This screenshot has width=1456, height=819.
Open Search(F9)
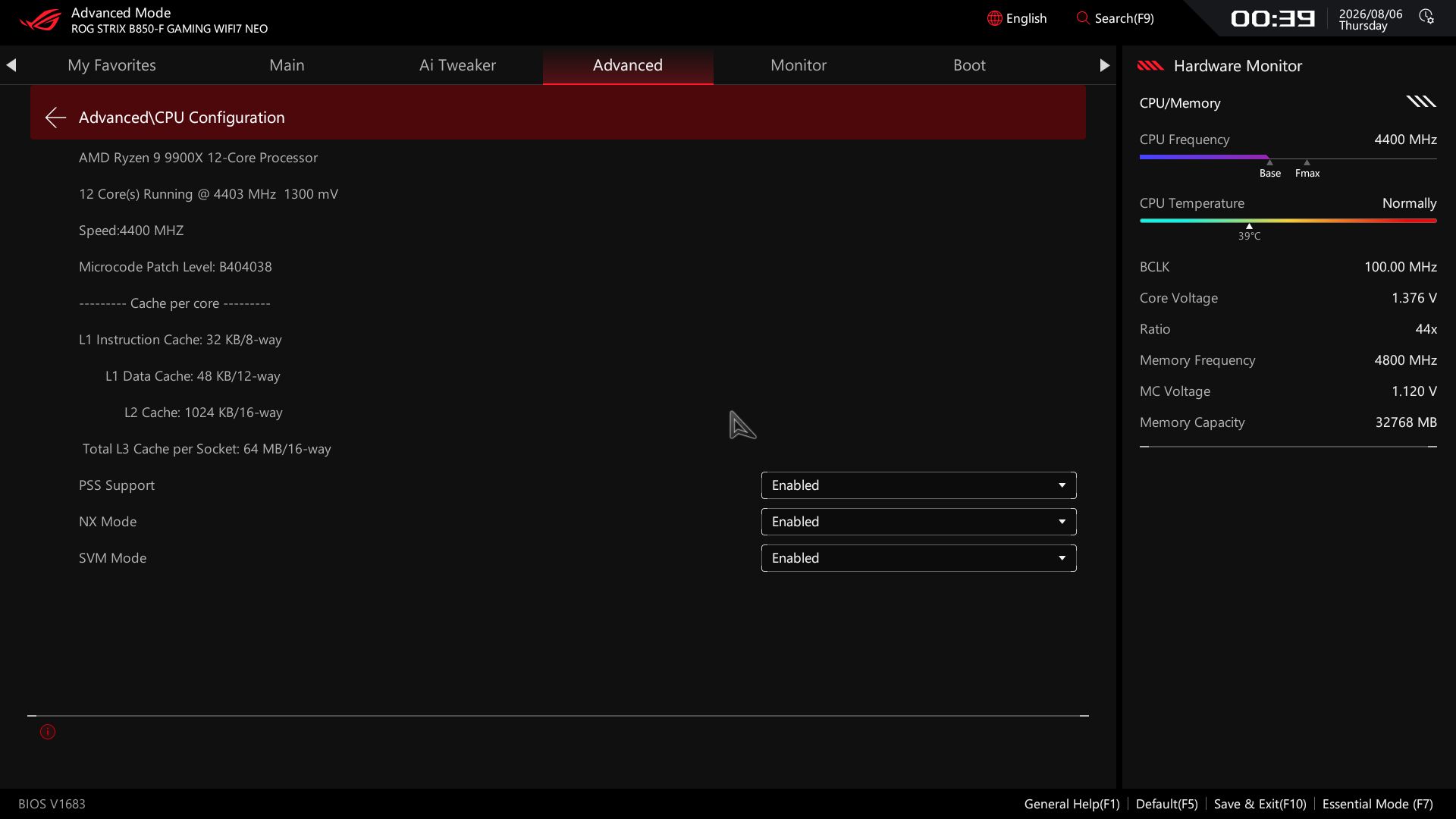1116,18
